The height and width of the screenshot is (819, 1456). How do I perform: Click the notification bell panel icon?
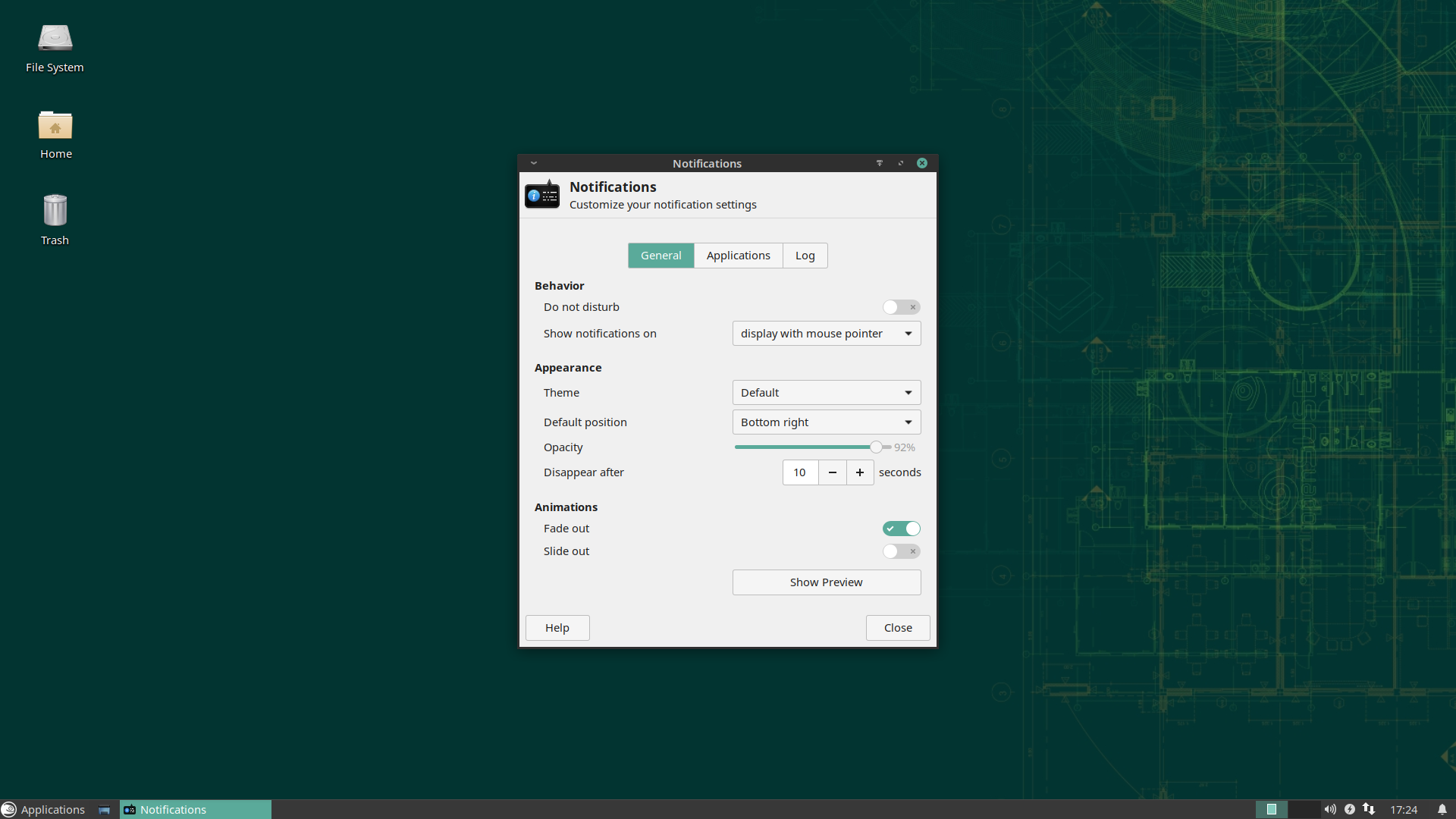coord(1442,809)
